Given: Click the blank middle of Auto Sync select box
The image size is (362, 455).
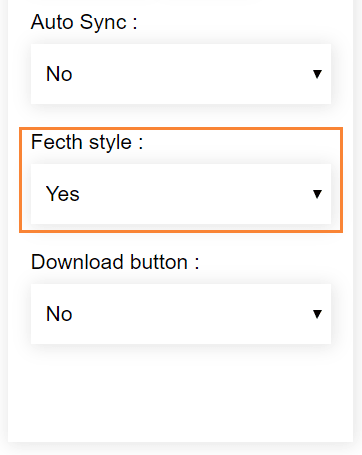Looking at the screenshot, I should click(190, 74).
